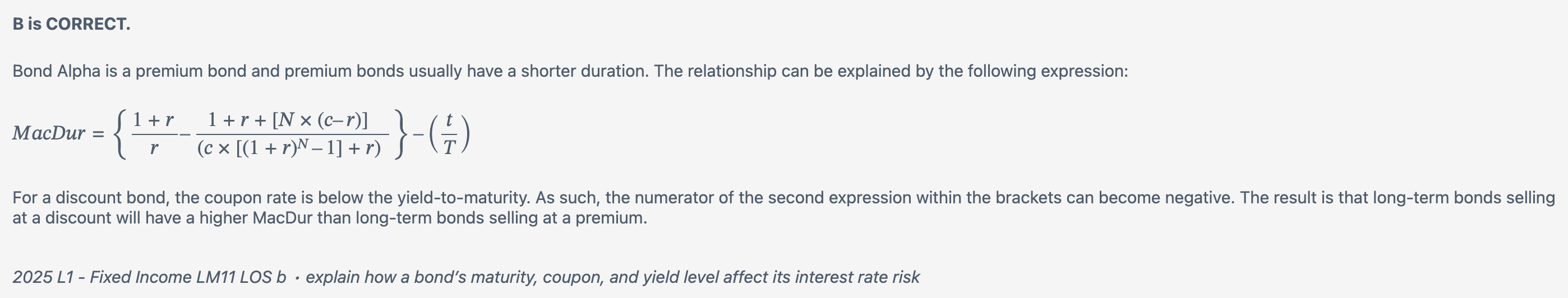
Task: Click the closing curly brace of the formula
Action: point(399,134)
